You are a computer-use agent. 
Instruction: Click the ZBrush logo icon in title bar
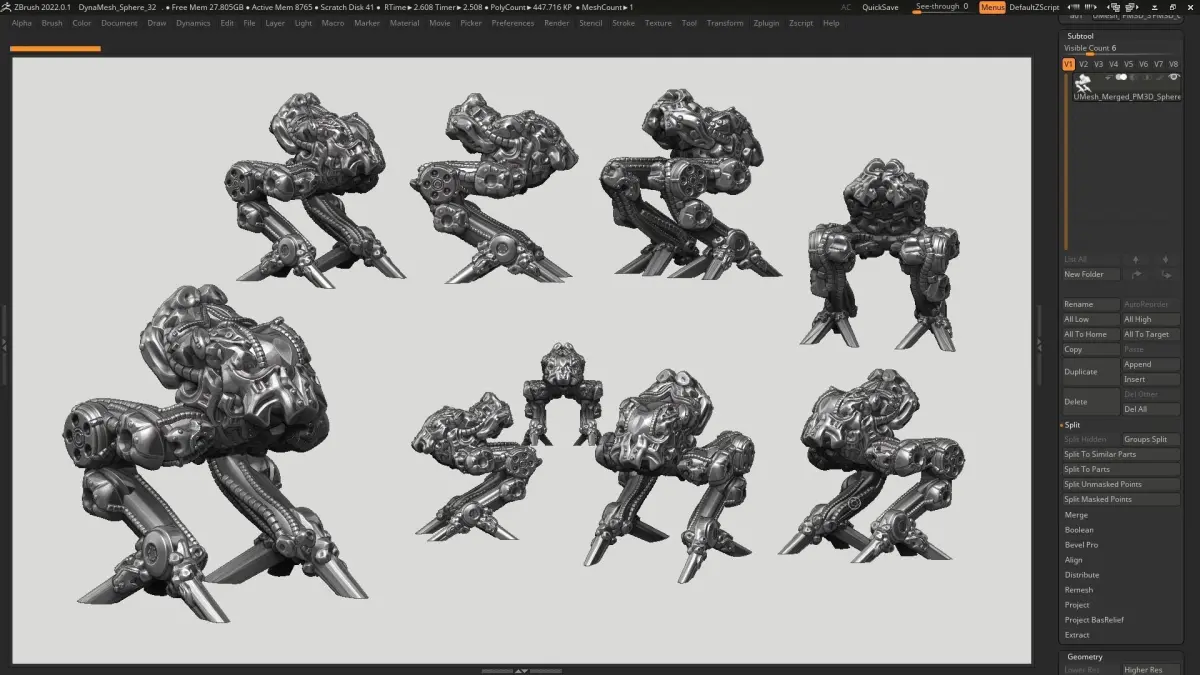(7, 7)
